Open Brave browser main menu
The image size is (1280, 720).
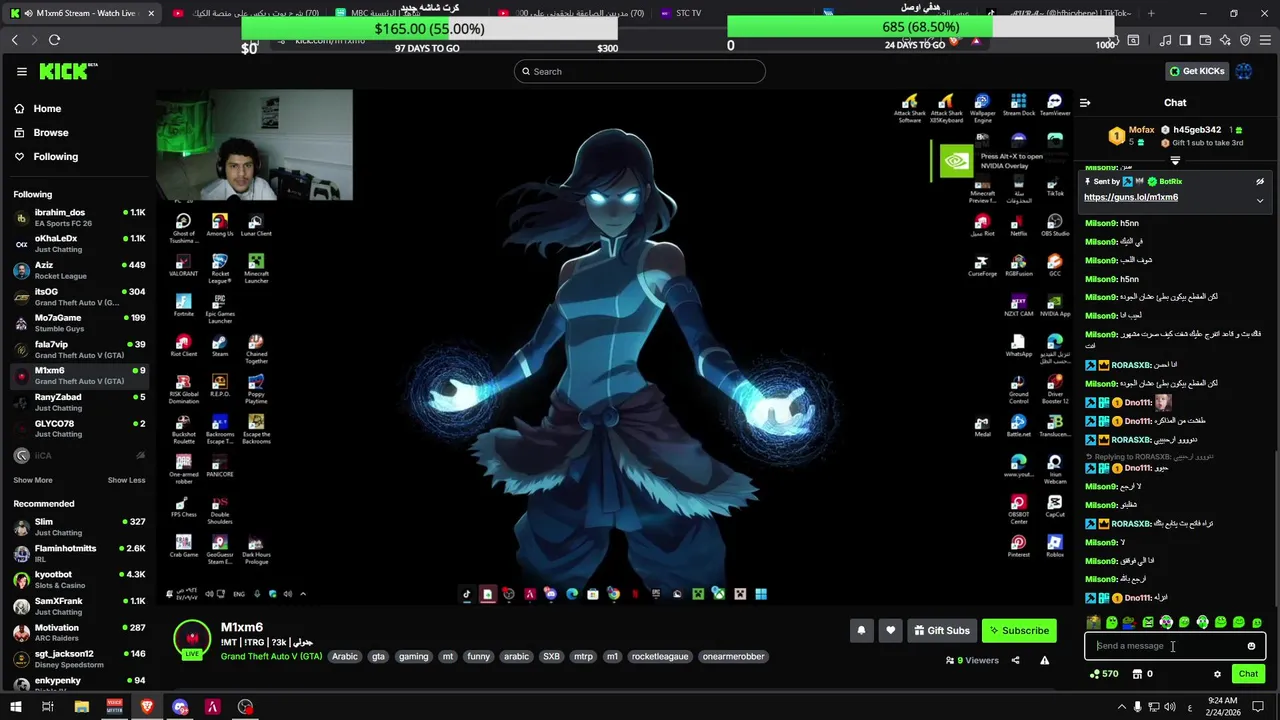[1265, 40]
